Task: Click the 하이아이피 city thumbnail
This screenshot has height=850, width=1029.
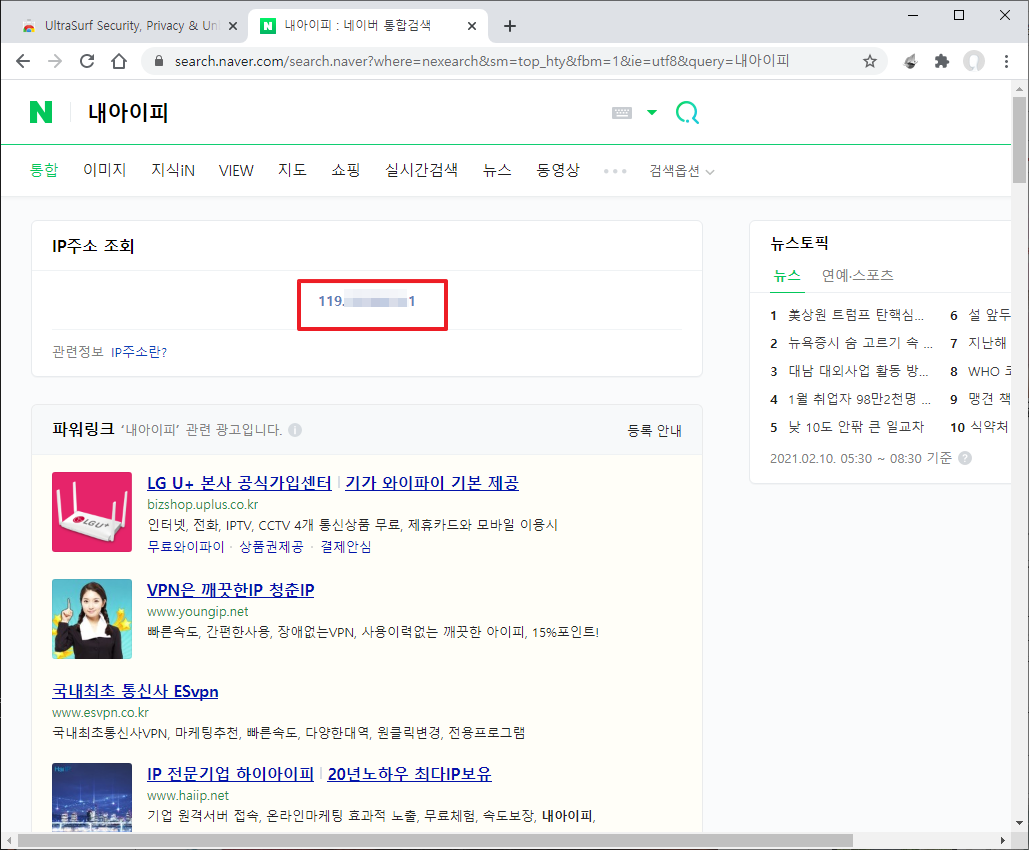Action: point(92,797)
